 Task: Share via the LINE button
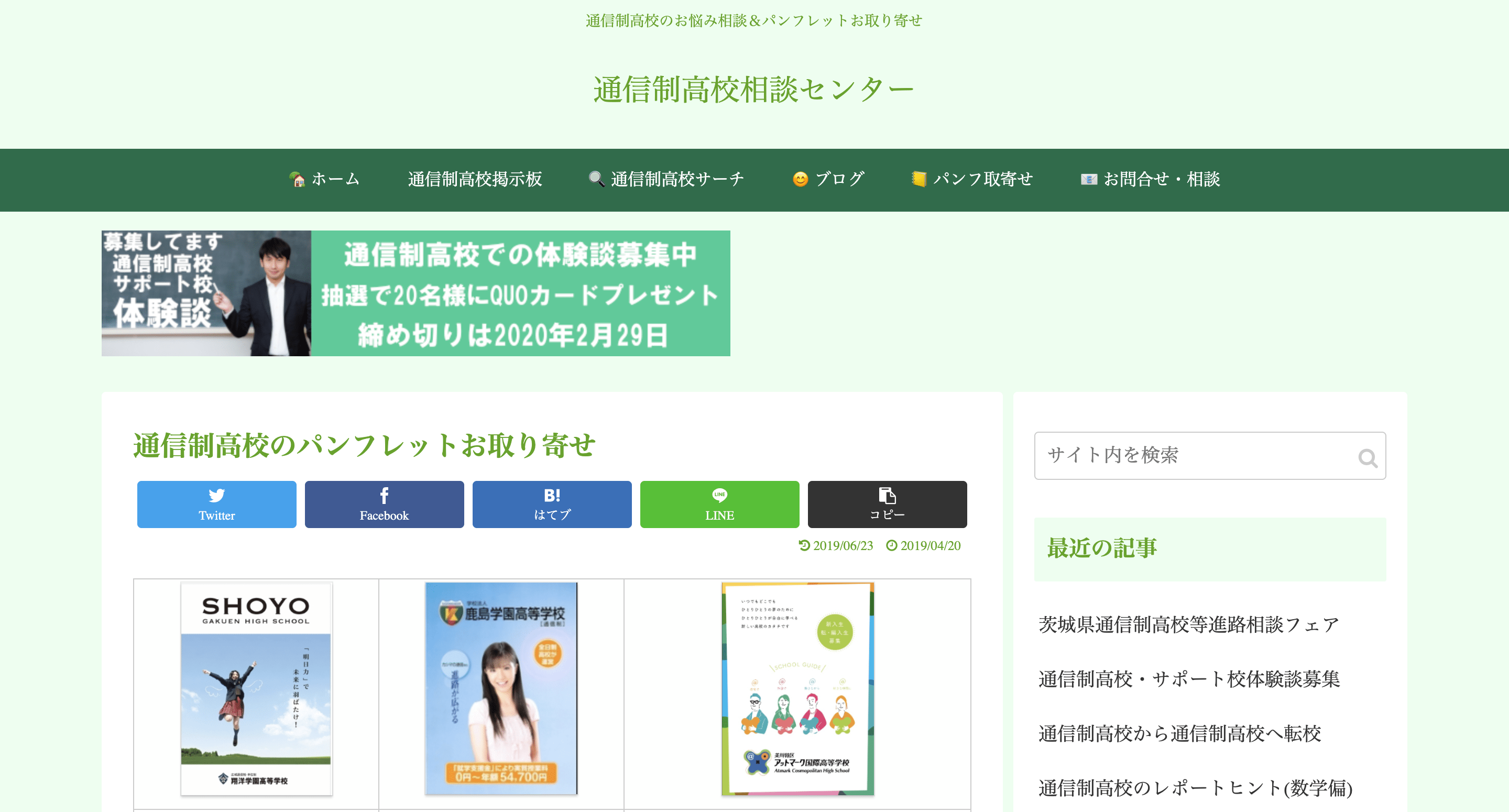tap(719, 504)
